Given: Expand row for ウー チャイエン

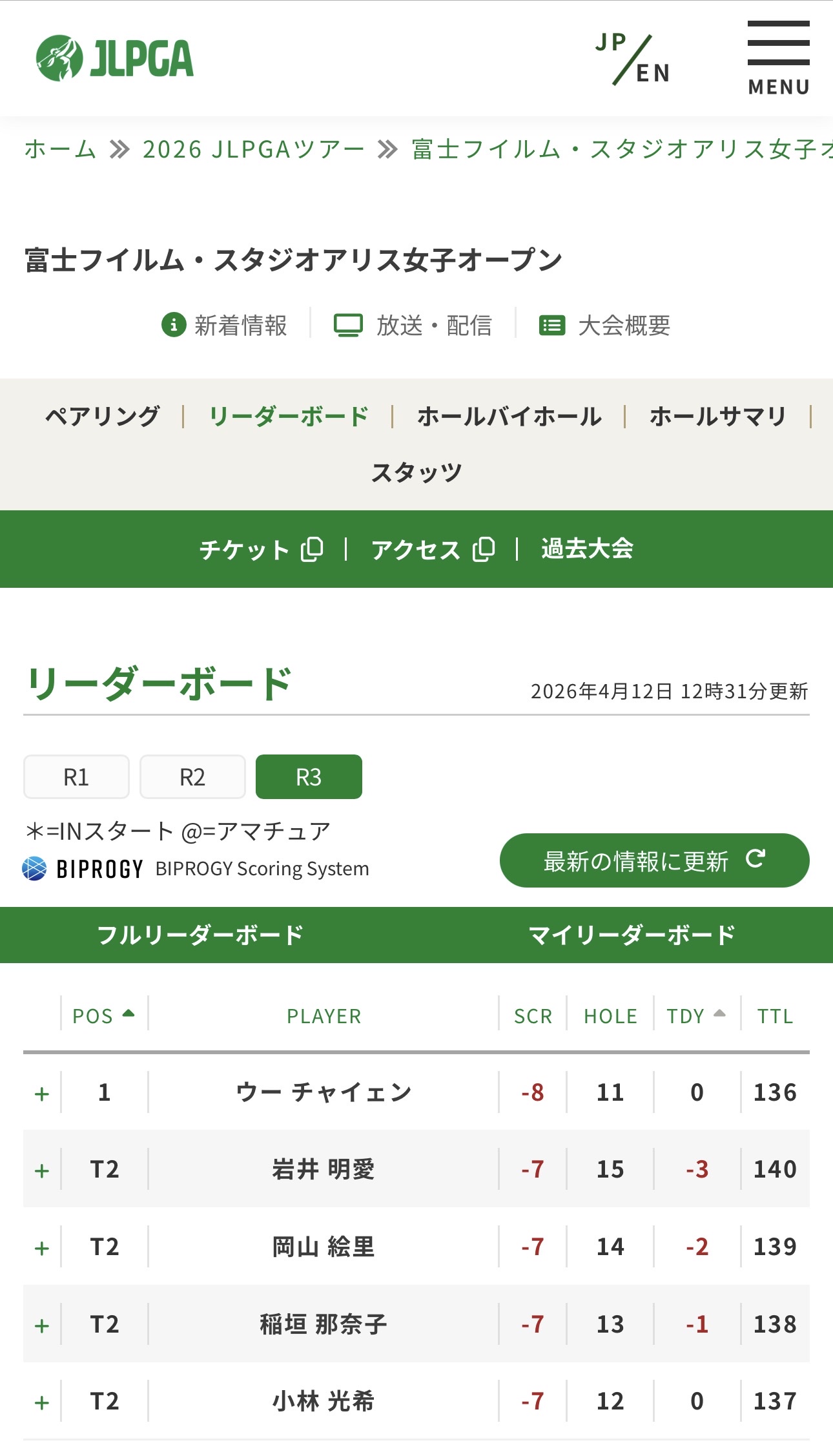Looking at the screenshot, I should coord(42,1093).
